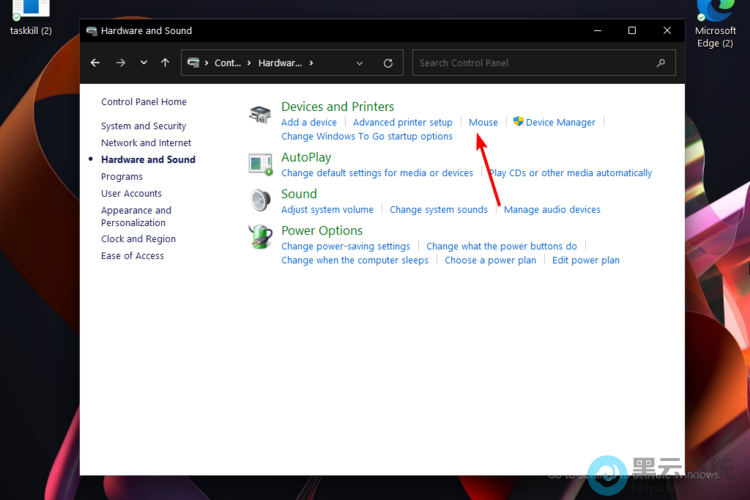The height and width of the screenshot is (500, 750).
Task: Open the Mouse settings link
Action: pyautogui.click(x=483, y=122)
